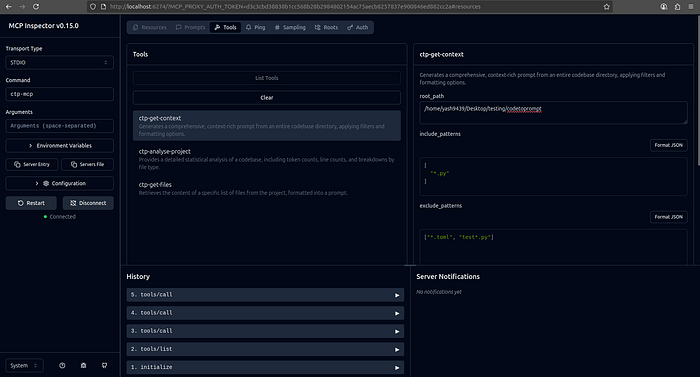Click the Arguments input field
700x377 pixels.
coord(59,126)
